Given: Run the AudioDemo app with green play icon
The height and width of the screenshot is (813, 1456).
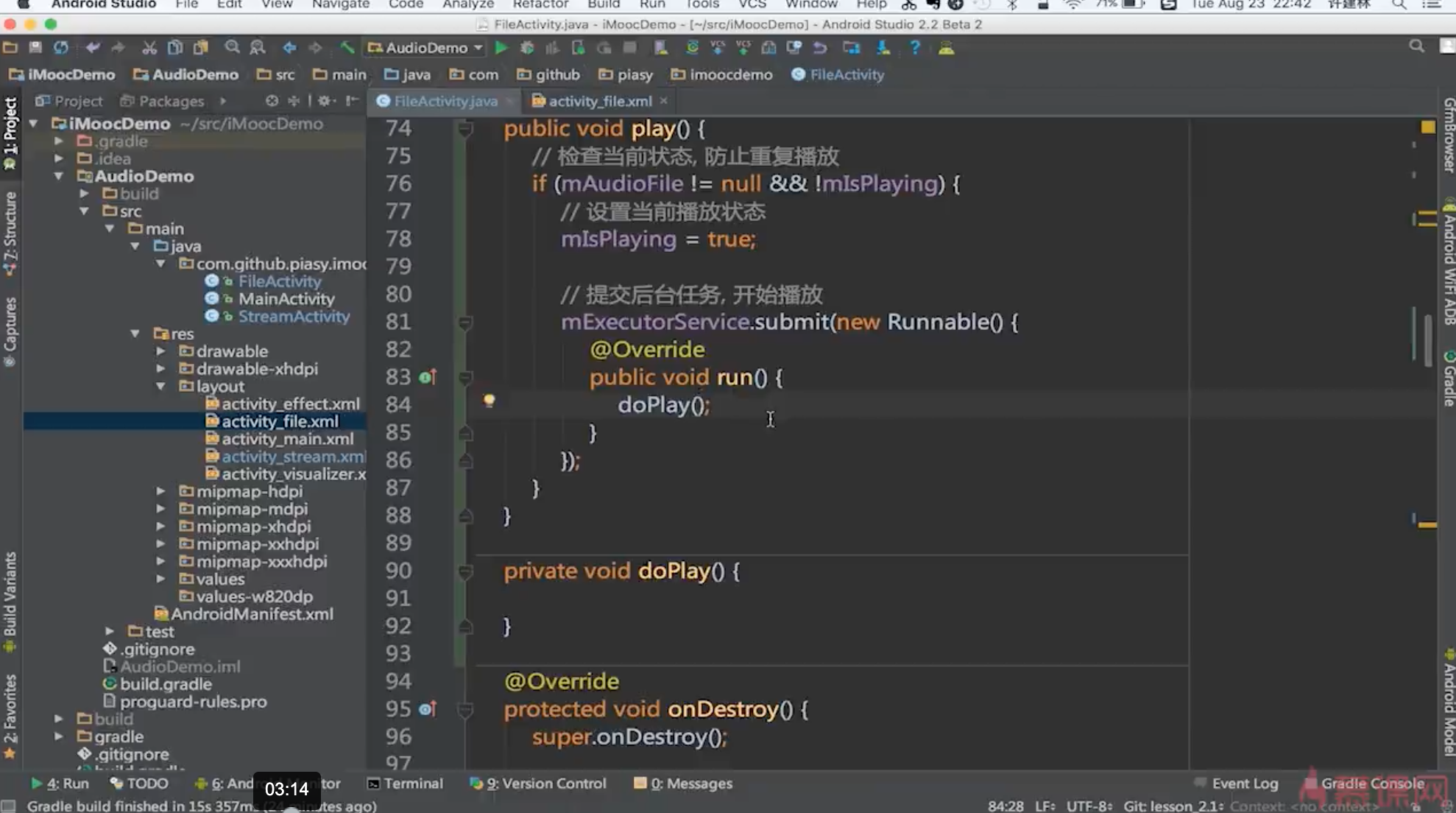Looking at the screenshot, I should point(501,48).
